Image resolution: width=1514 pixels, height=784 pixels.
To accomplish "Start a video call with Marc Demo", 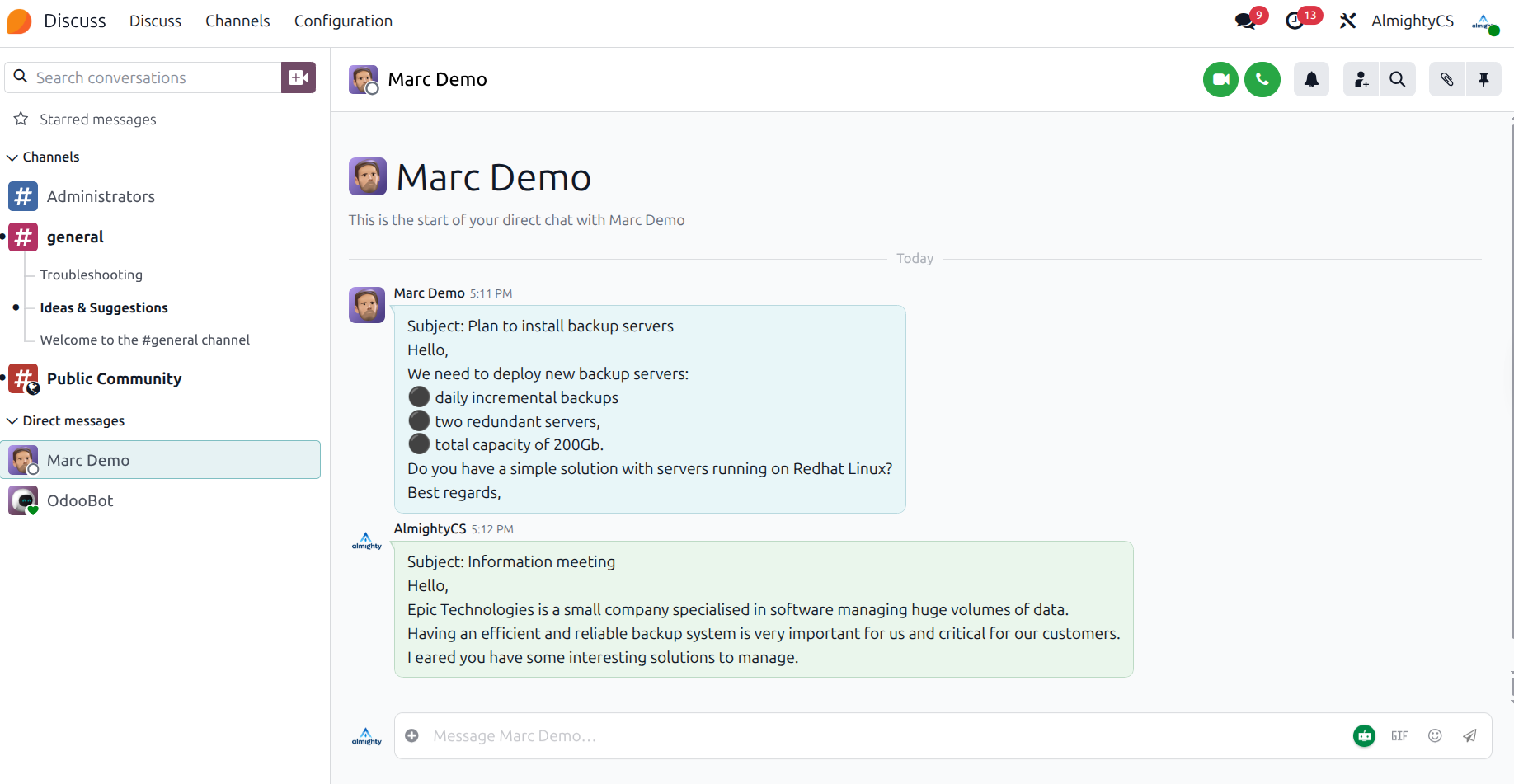I will pyautogui.click(x=1220, y=80).
